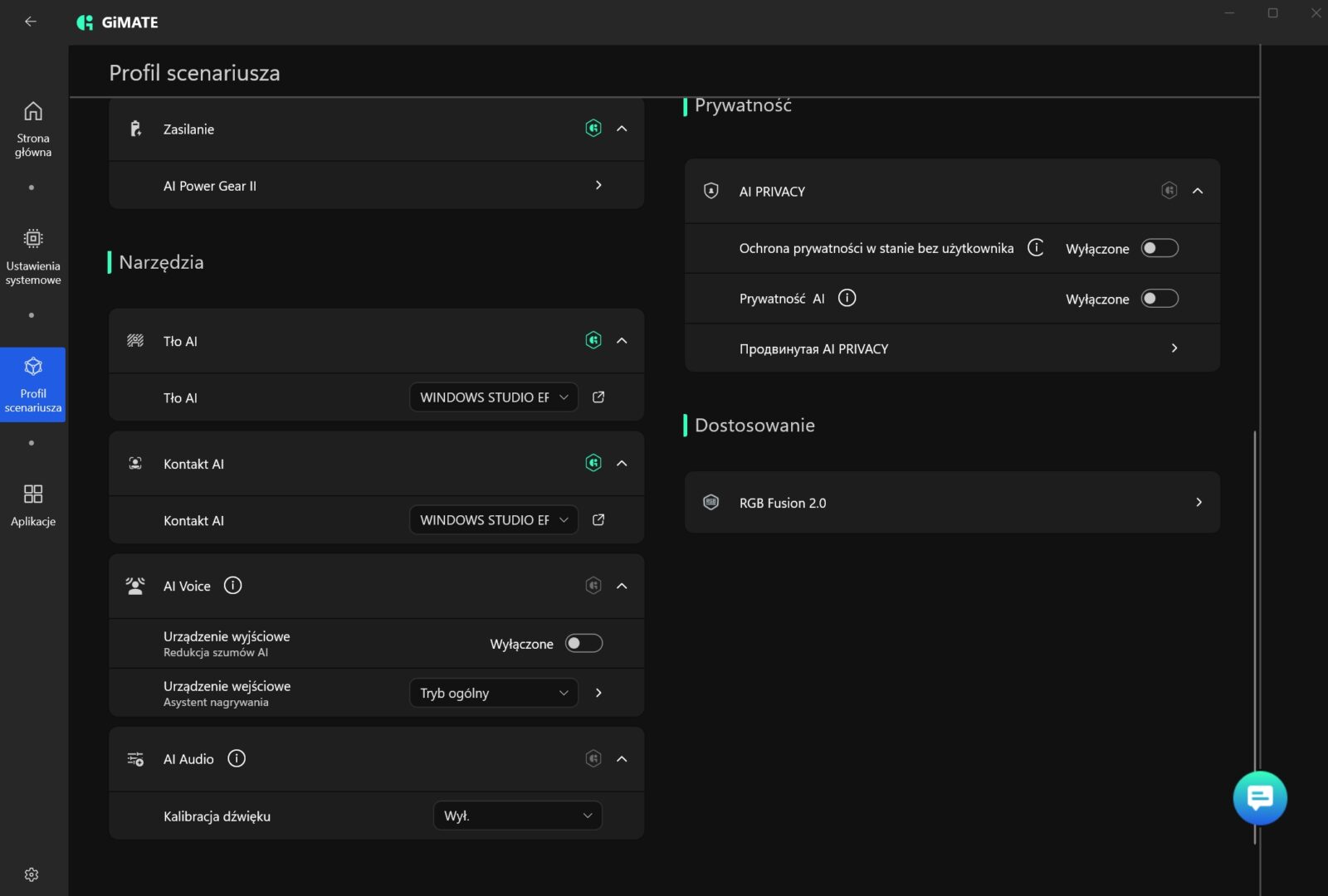Screen dimensions: 1328x896
Task: Toggle Urządzenie wyjściowe noise reduction switch
Action: click(583, 644)
